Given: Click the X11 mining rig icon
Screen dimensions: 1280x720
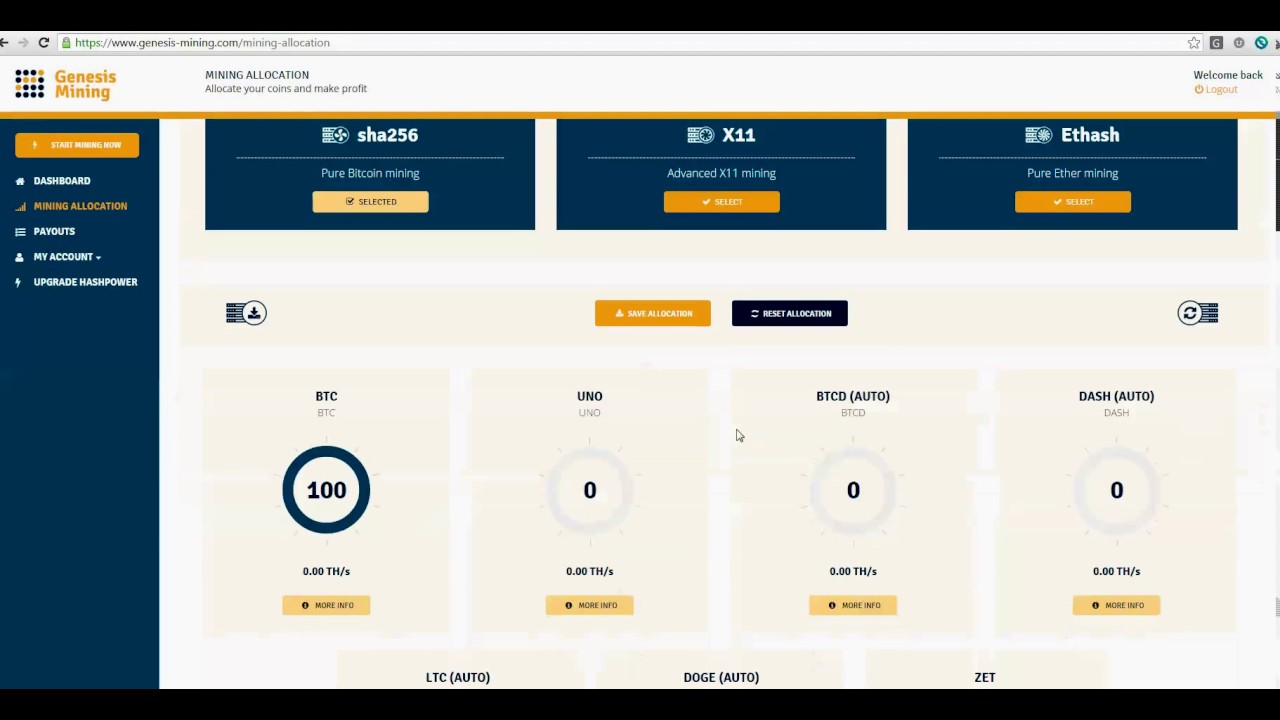Looking at the screenshot, I should click(701, 135).
